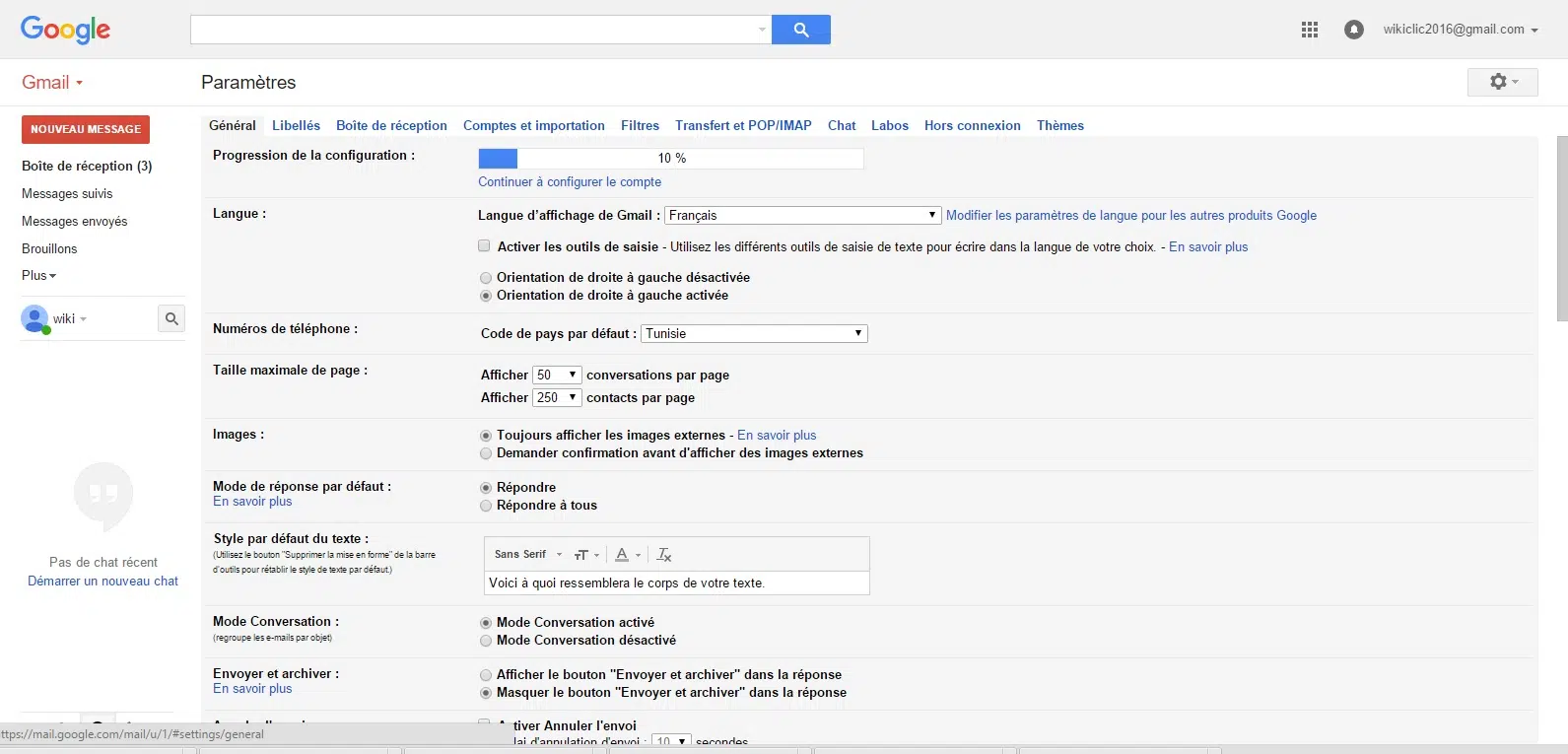Click the 'NOUVEAU MESSAGE' button
Screen dimensions: 1568x754
point(86,129)
